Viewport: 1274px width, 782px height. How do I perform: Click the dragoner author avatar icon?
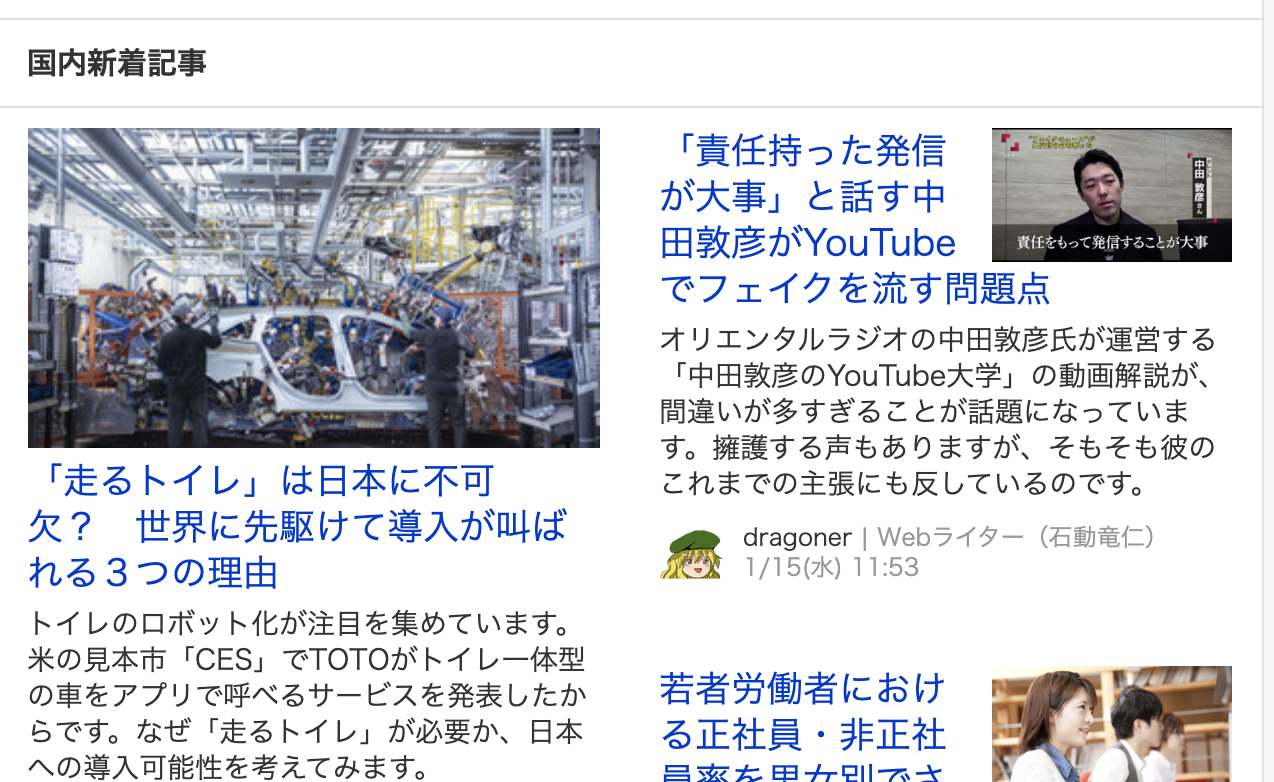[x=690, y=553]
